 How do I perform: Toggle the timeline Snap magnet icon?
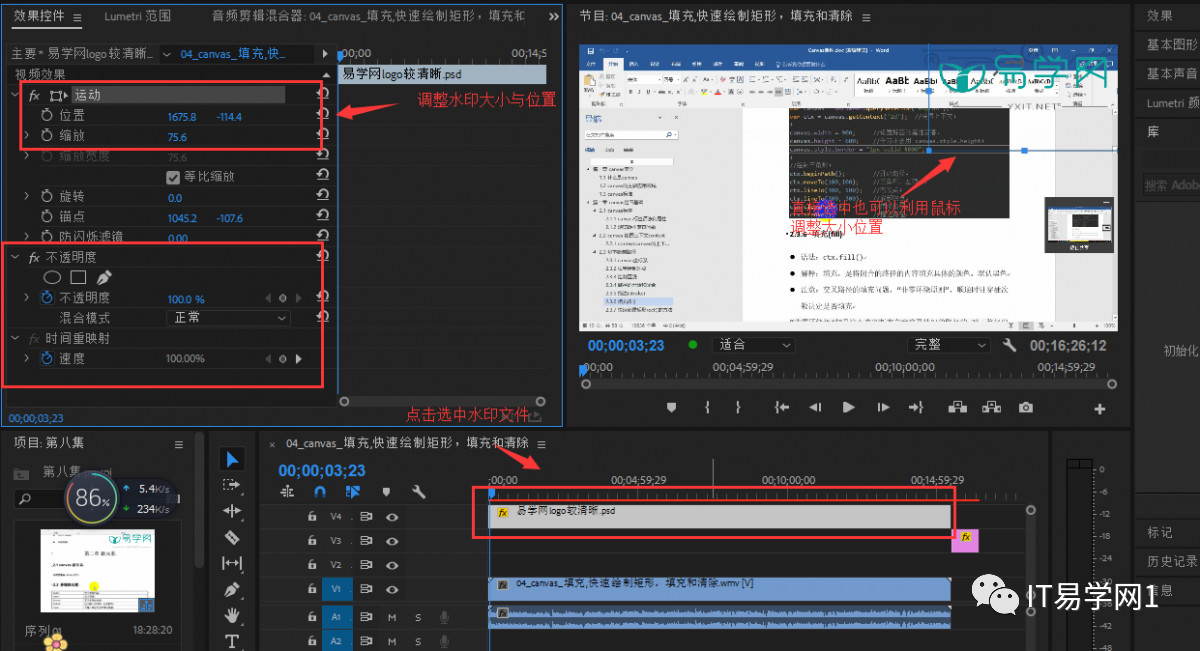[x=320, y=492]
